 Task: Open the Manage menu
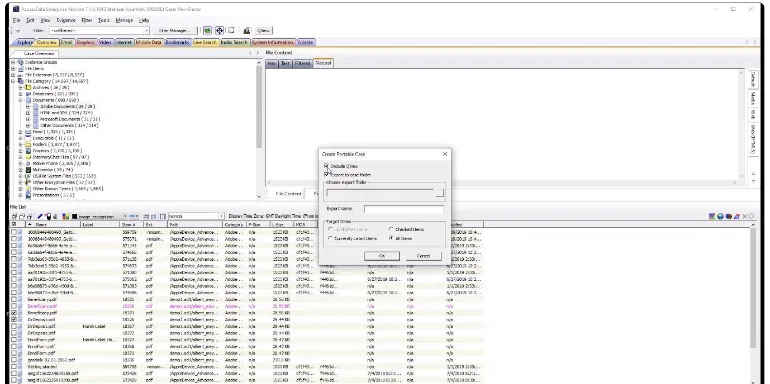point(124,21)
